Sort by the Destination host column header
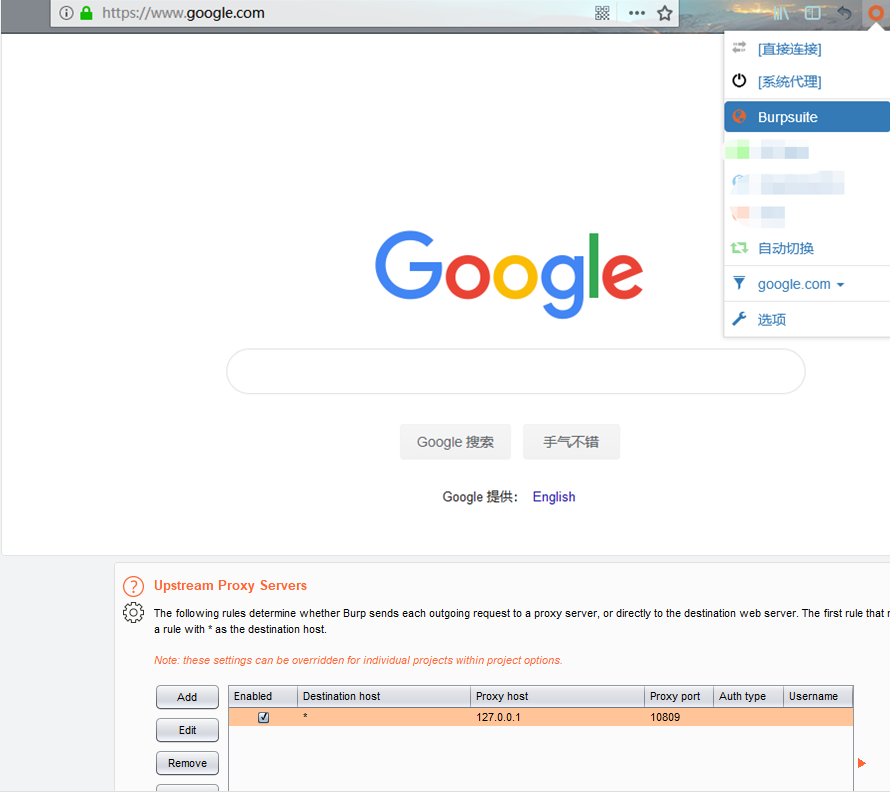The width and height of the screenshot is (890, 792). (384, 696)
